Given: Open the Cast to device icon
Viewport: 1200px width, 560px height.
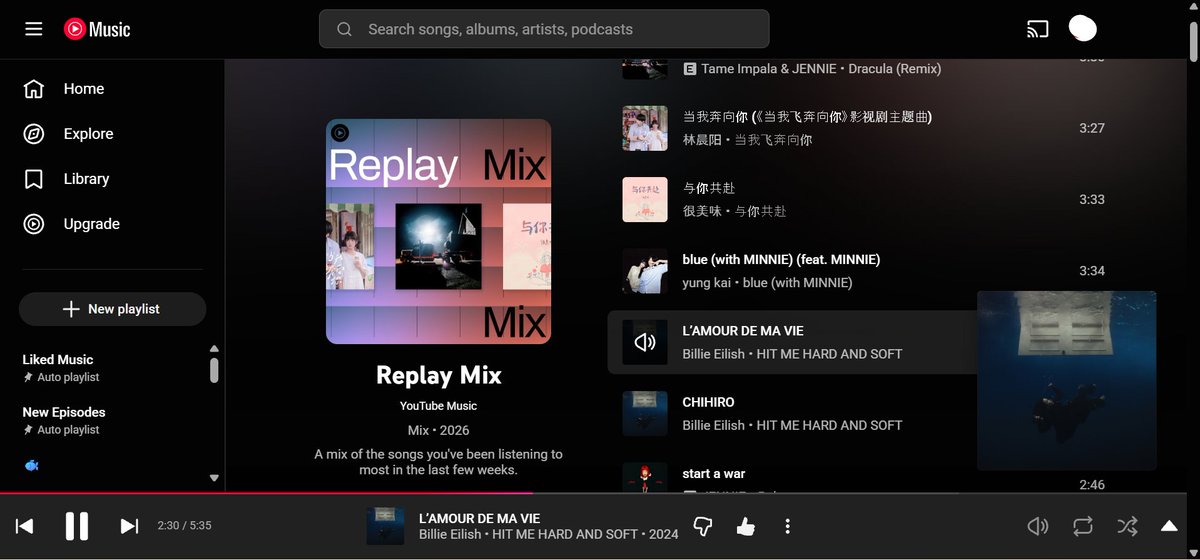Looking at the screenshot, I should [1038, 29].
